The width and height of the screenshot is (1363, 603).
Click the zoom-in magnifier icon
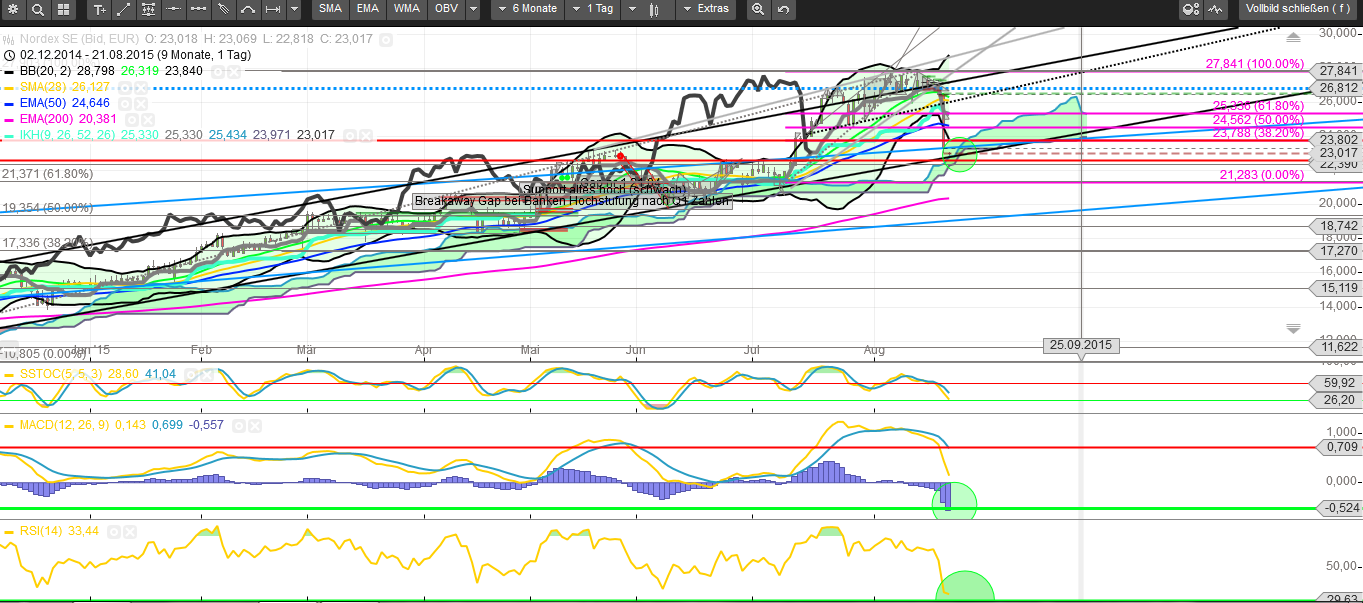758,10
